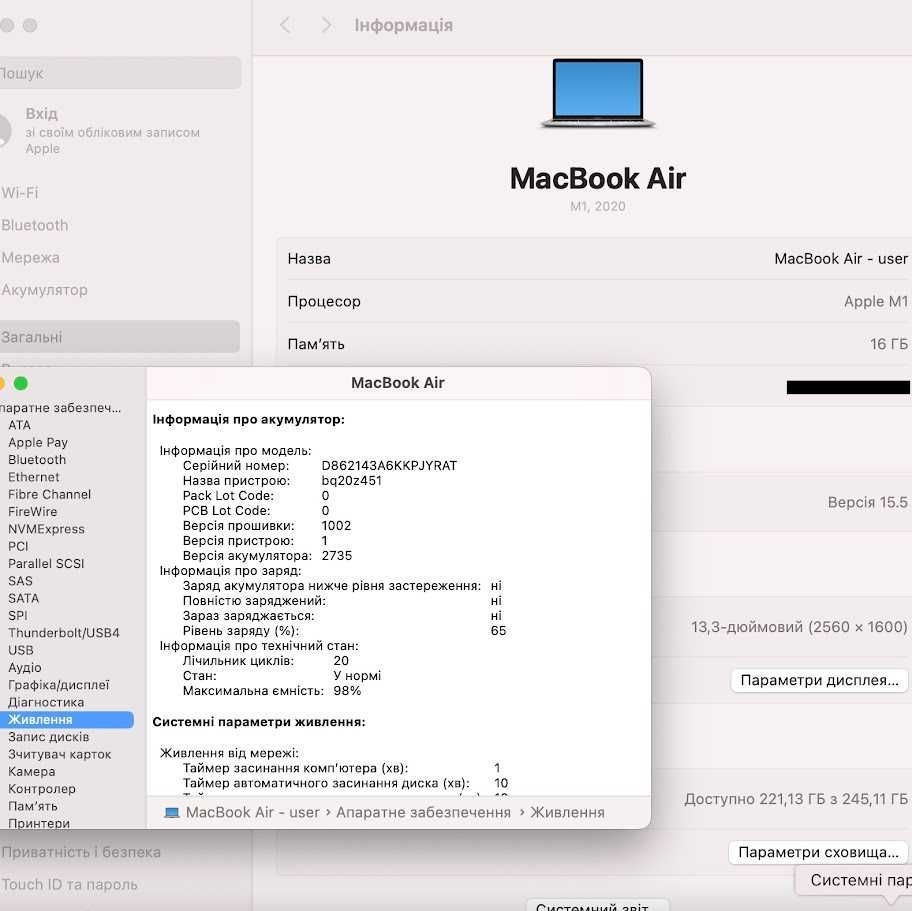Open Приватність і безпека in sidebar
The height and width of the screenshot is (911, 912).
pos(81,852)
